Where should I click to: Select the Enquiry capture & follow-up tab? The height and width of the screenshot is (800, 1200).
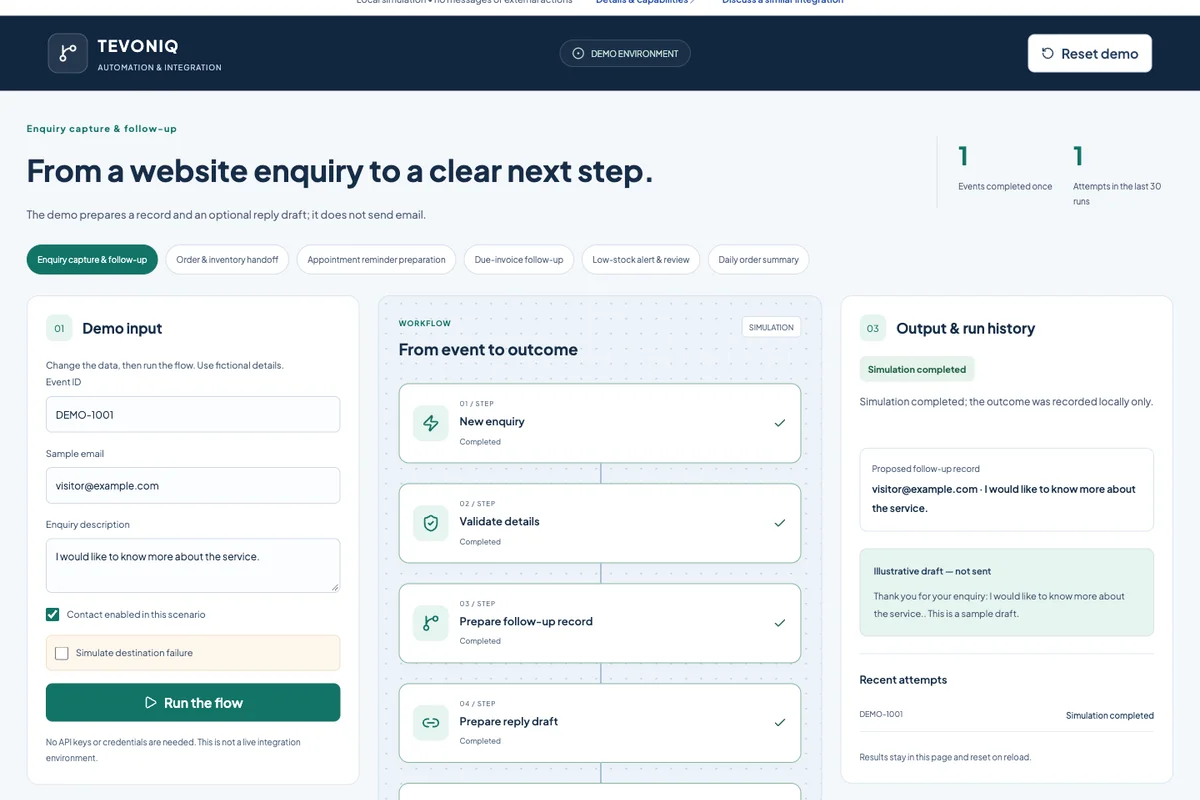point(92,260)
